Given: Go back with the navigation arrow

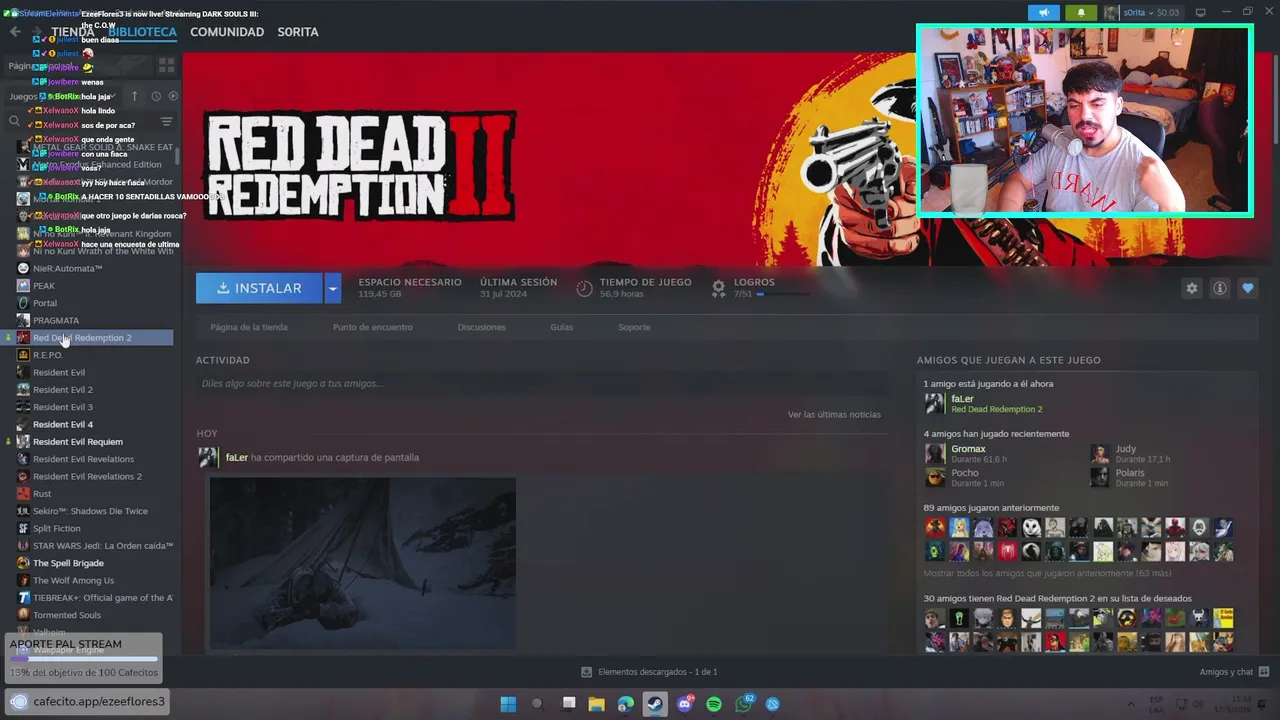Looking at the screenshot, I should point(15,32).
